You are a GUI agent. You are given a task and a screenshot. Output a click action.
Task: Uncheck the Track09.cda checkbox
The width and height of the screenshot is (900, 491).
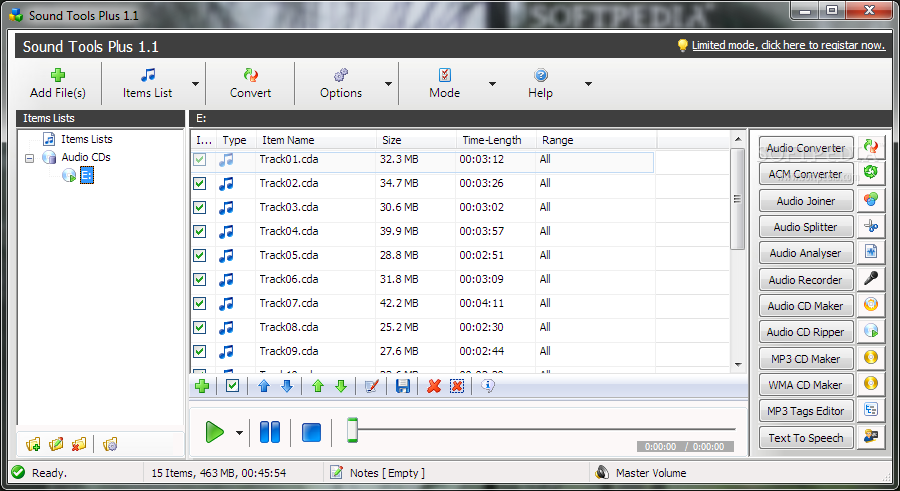pyautogui.click(x=199, y=351)
